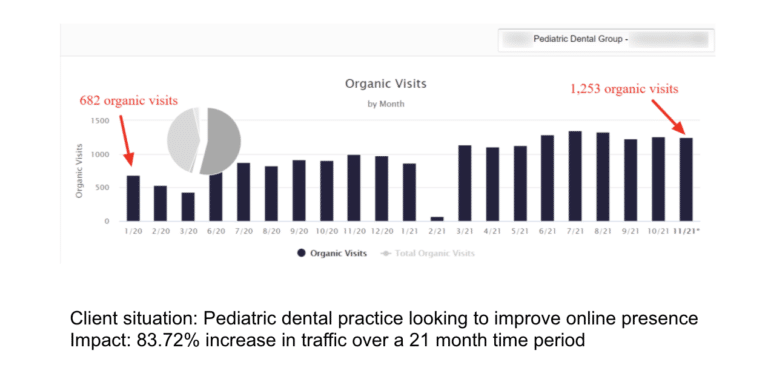768x385 pixels.
Task: Select the 2/21 lowest bar
Action: [x=437, y=219]
